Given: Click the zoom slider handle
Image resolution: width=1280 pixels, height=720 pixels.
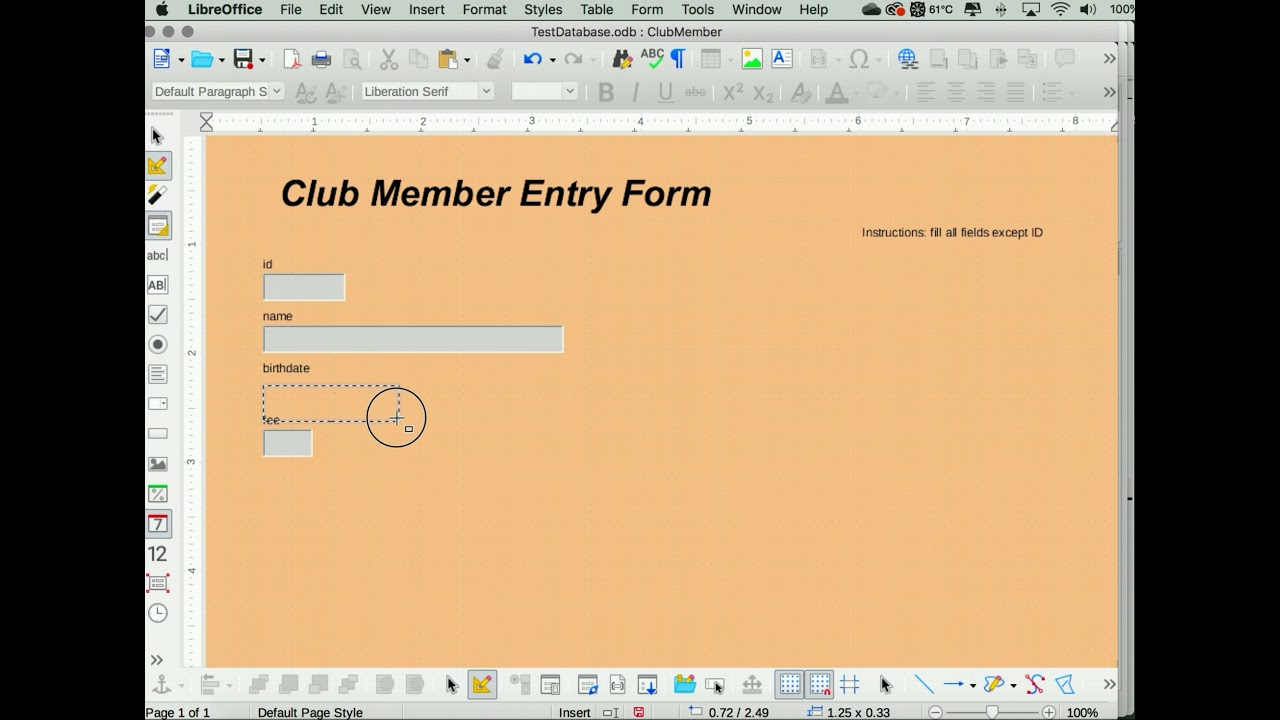Looking at the screenshot, I should (992, 712).
